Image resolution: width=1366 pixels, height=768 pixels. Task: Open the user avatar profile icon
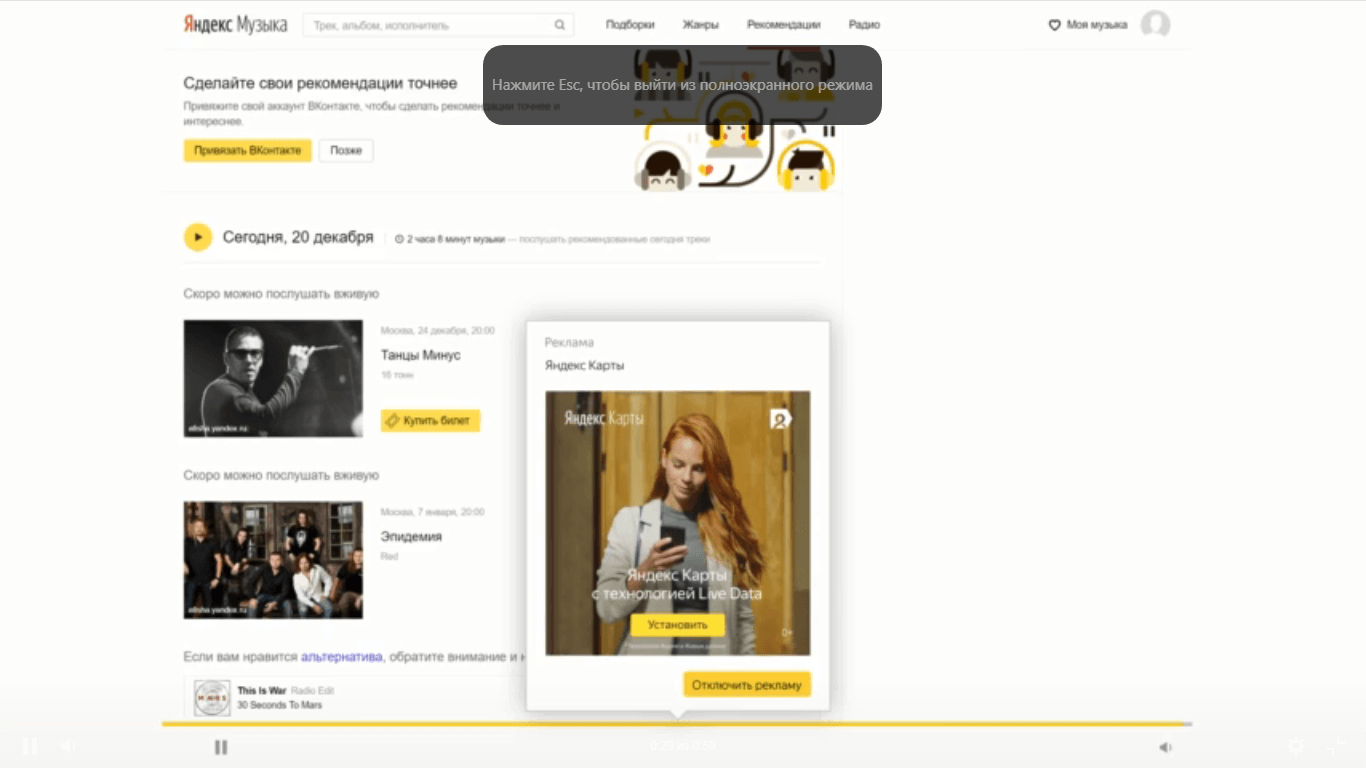[1155, 25]
